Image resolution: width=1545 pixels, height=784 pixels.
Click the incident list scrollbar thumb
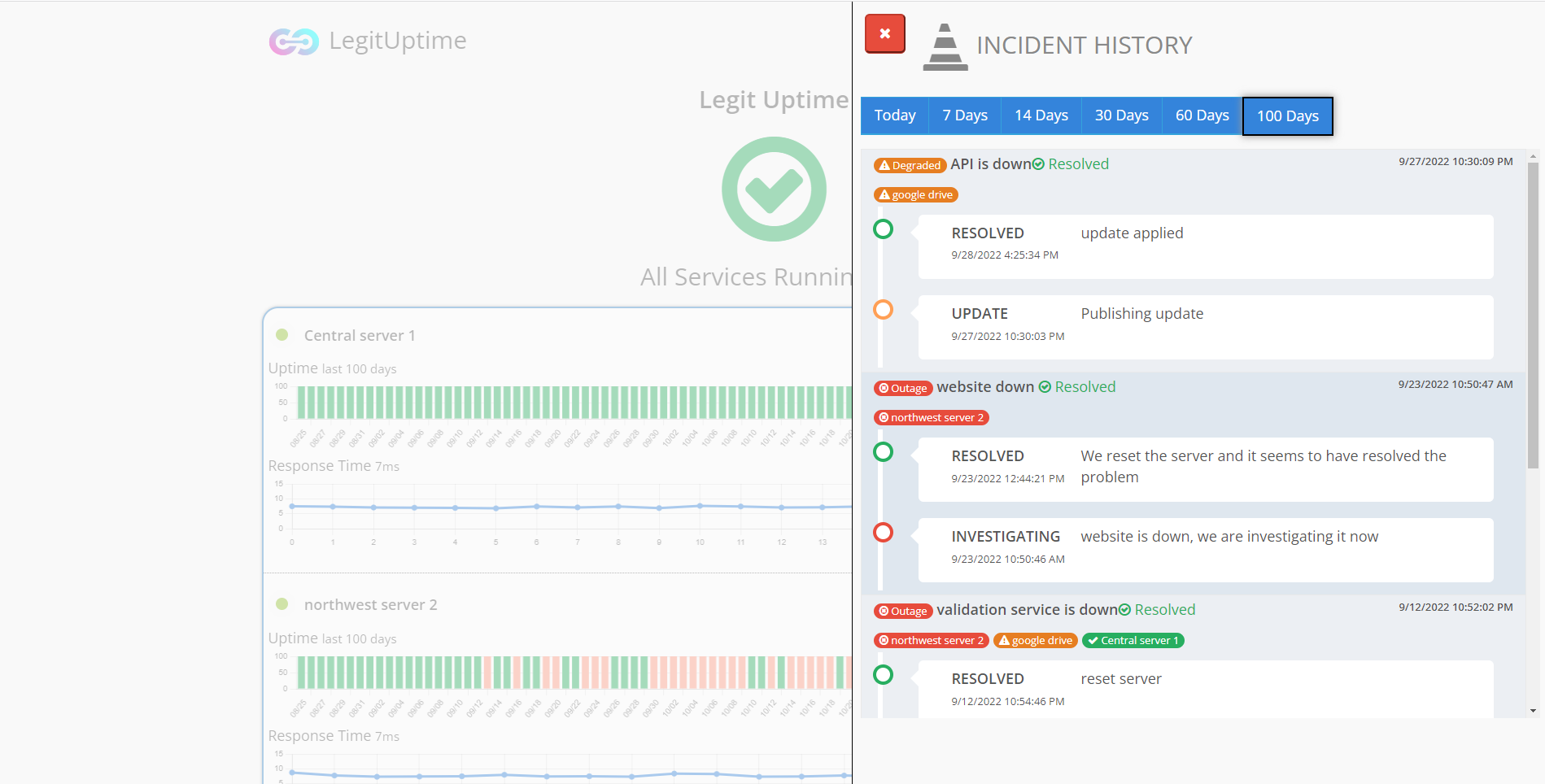point(1533,316)
